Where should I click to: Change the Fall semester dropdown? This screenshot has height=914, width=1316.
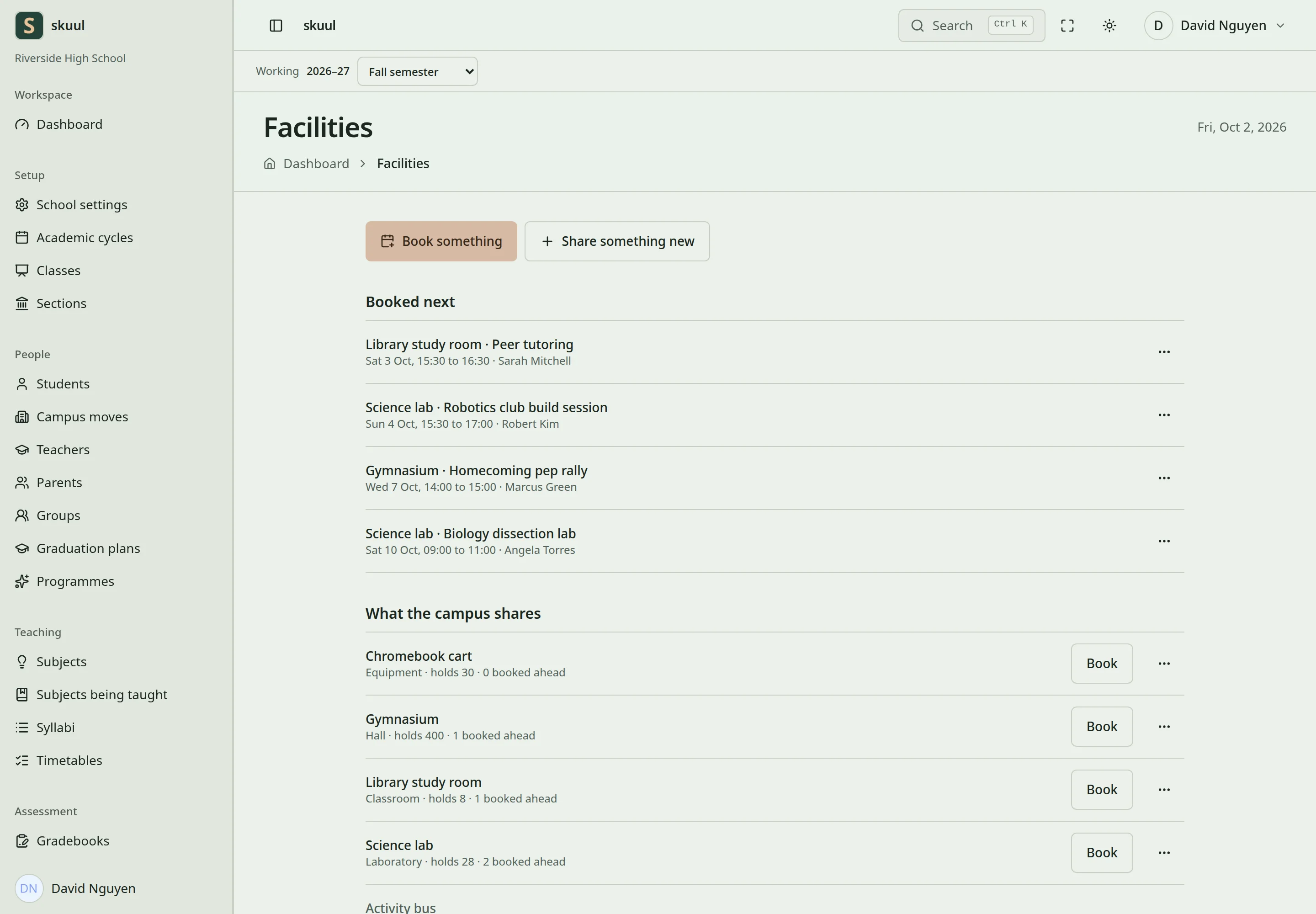point(418,72)
